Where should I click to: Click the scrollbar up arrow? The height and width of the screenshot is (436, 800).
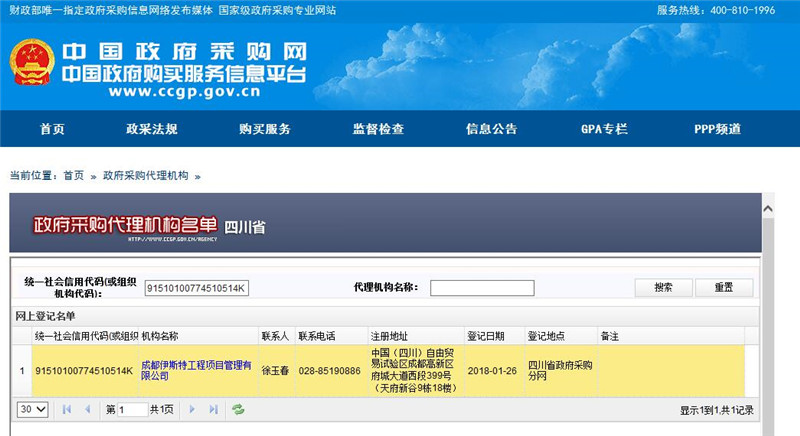[768, 209]
